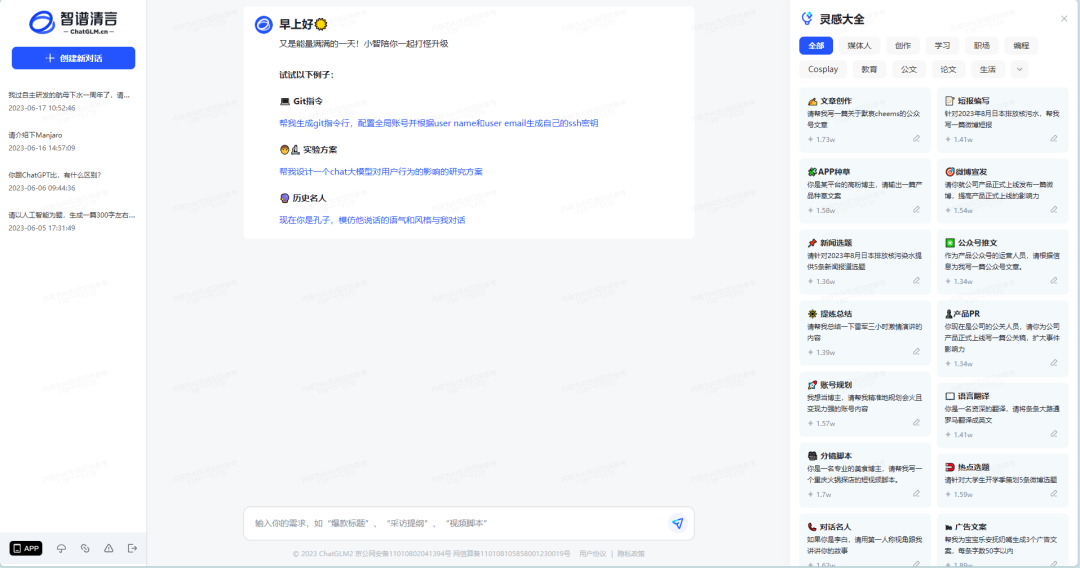Select the 全部 category tab
The height and width of the screenshot is (568, 1080).
click(816, 45)
